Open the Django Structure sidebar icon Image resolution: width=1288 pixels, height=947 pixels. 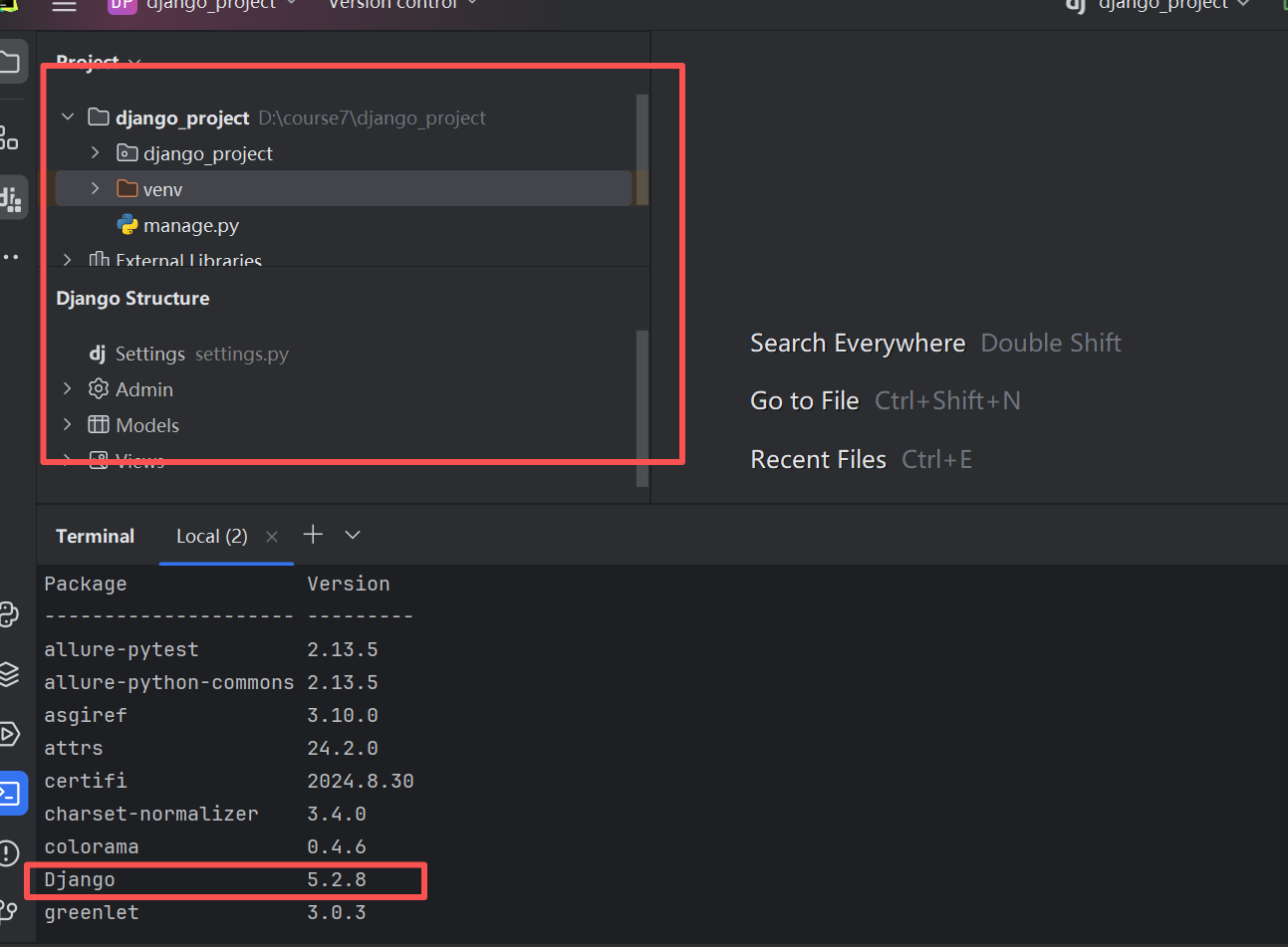(x=11, y=197)
